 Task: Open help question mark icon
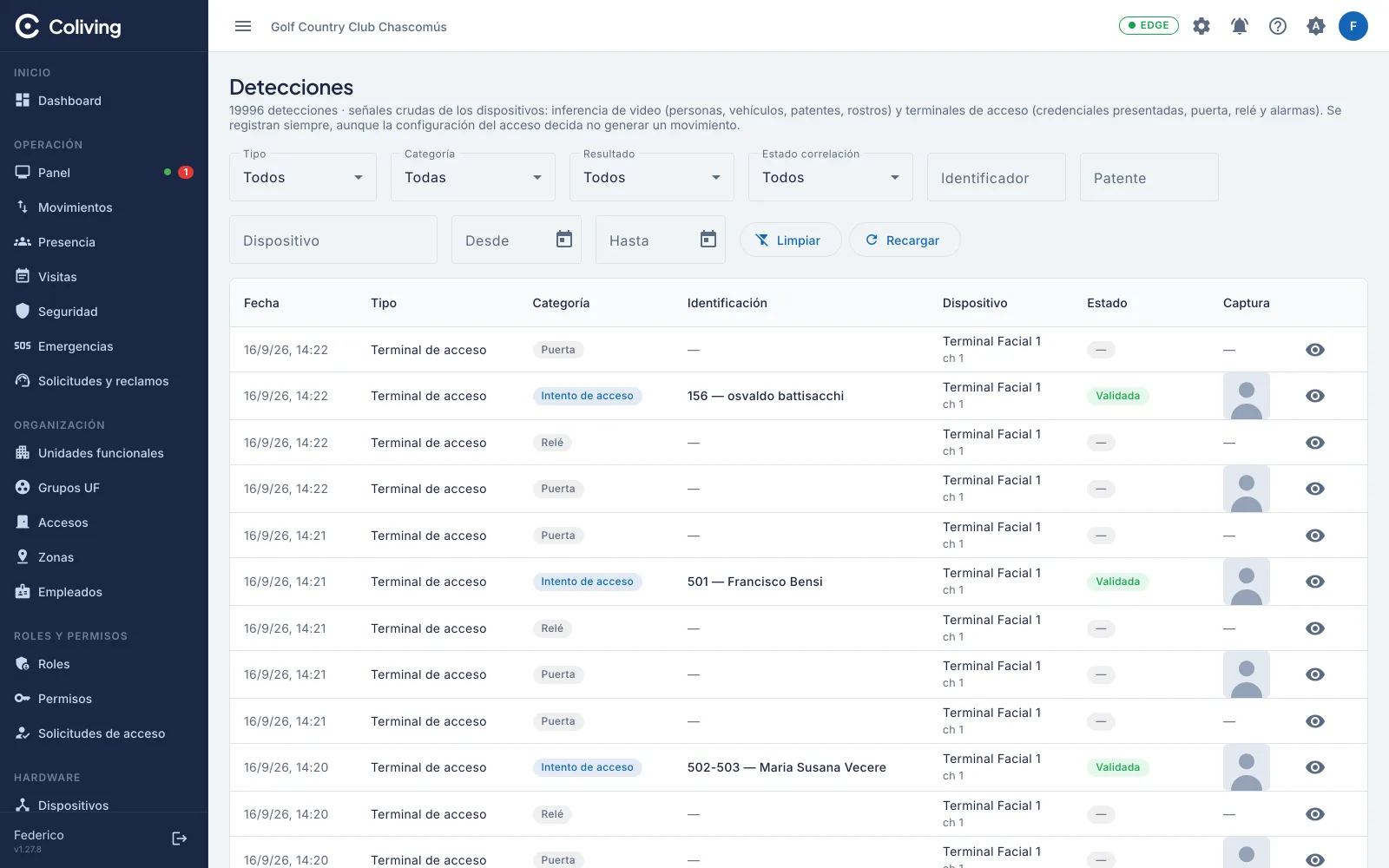1278,26
